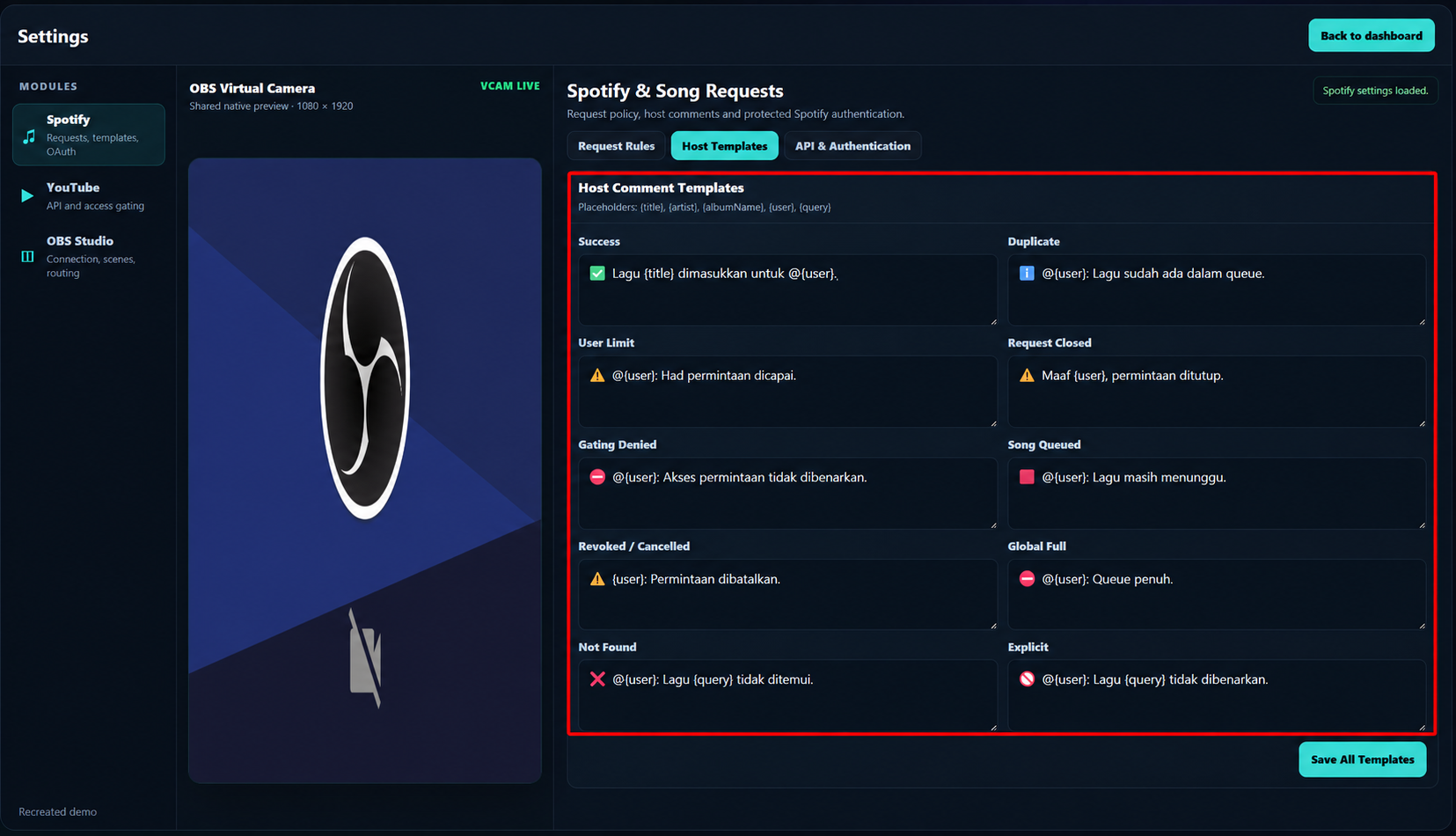Focus the Request Closed template field
This screenshot has height=836, width=1456.
click(x=1217, y=392)
